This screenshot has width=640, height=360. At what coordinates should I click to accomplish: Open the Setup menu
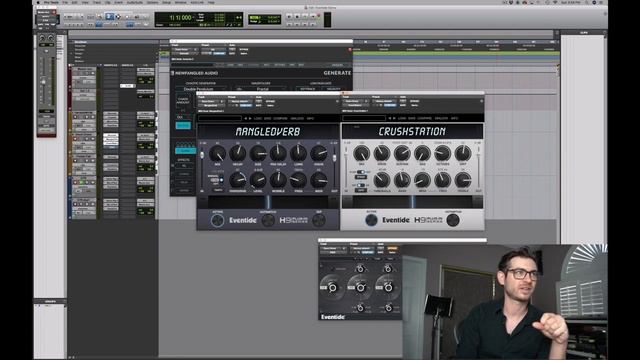pos(166,2)
